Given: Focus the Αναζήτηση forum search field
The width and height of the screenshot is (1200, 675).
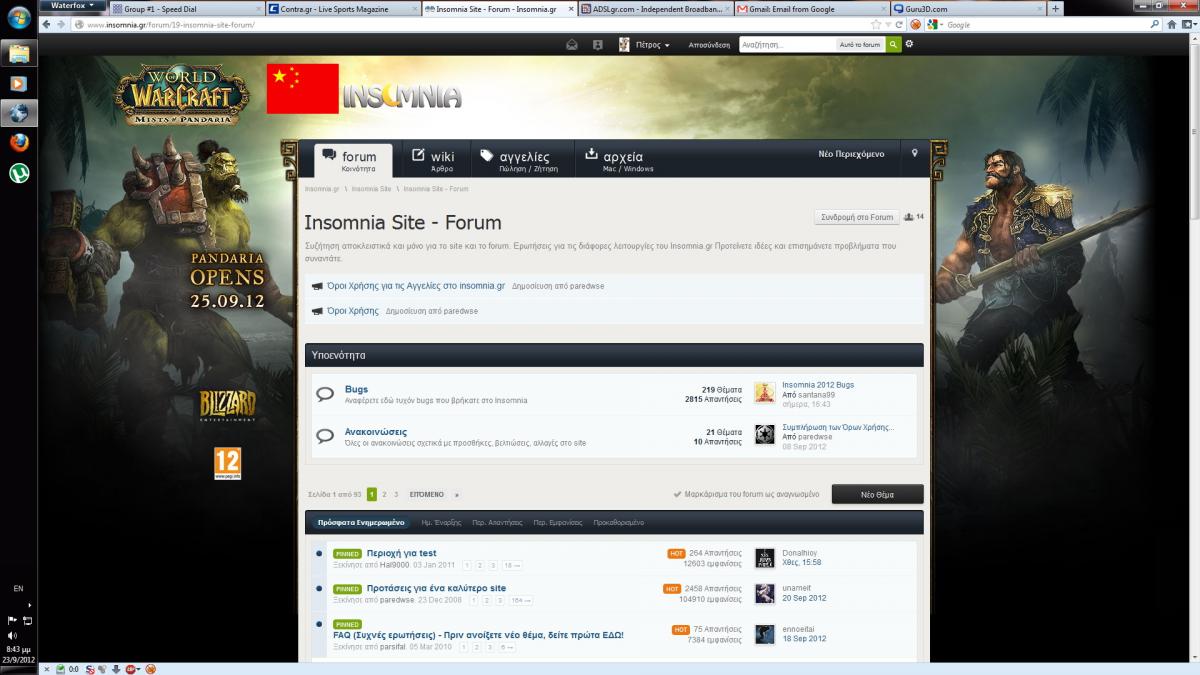Looking at the screenshot, I should click(787, 45).
